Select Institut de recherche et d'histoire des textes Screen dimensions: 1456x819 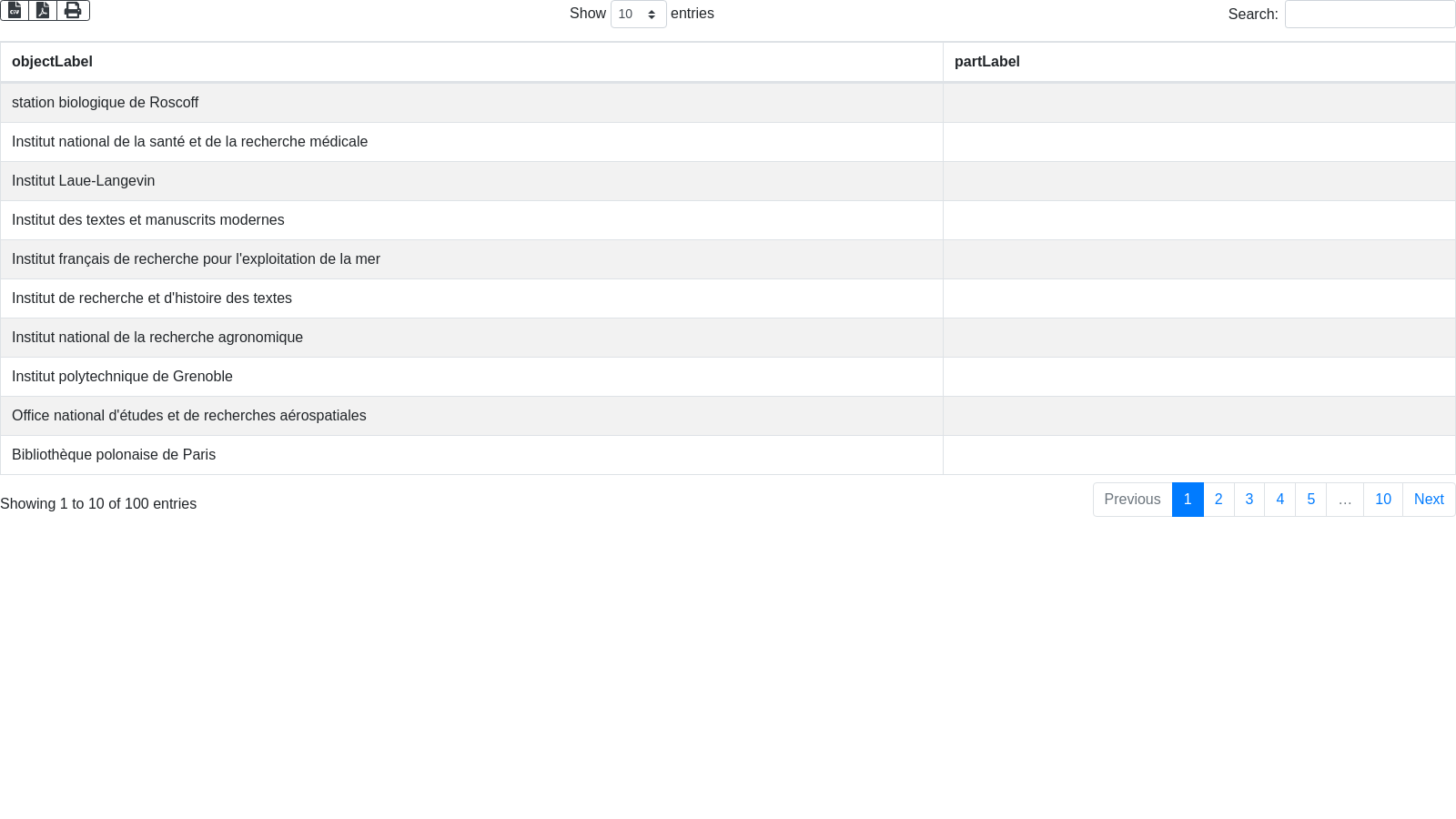[728, 298]
